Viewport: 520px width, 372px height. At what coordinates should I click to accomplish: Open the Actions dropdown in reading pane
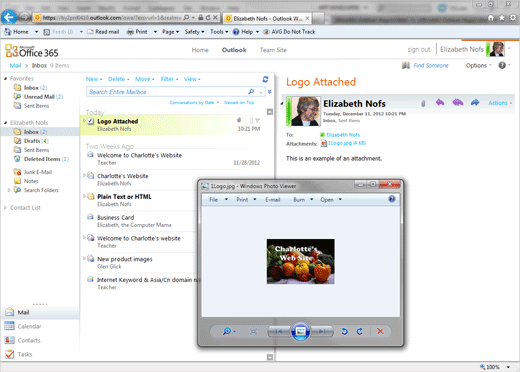(x=500, y=103)
